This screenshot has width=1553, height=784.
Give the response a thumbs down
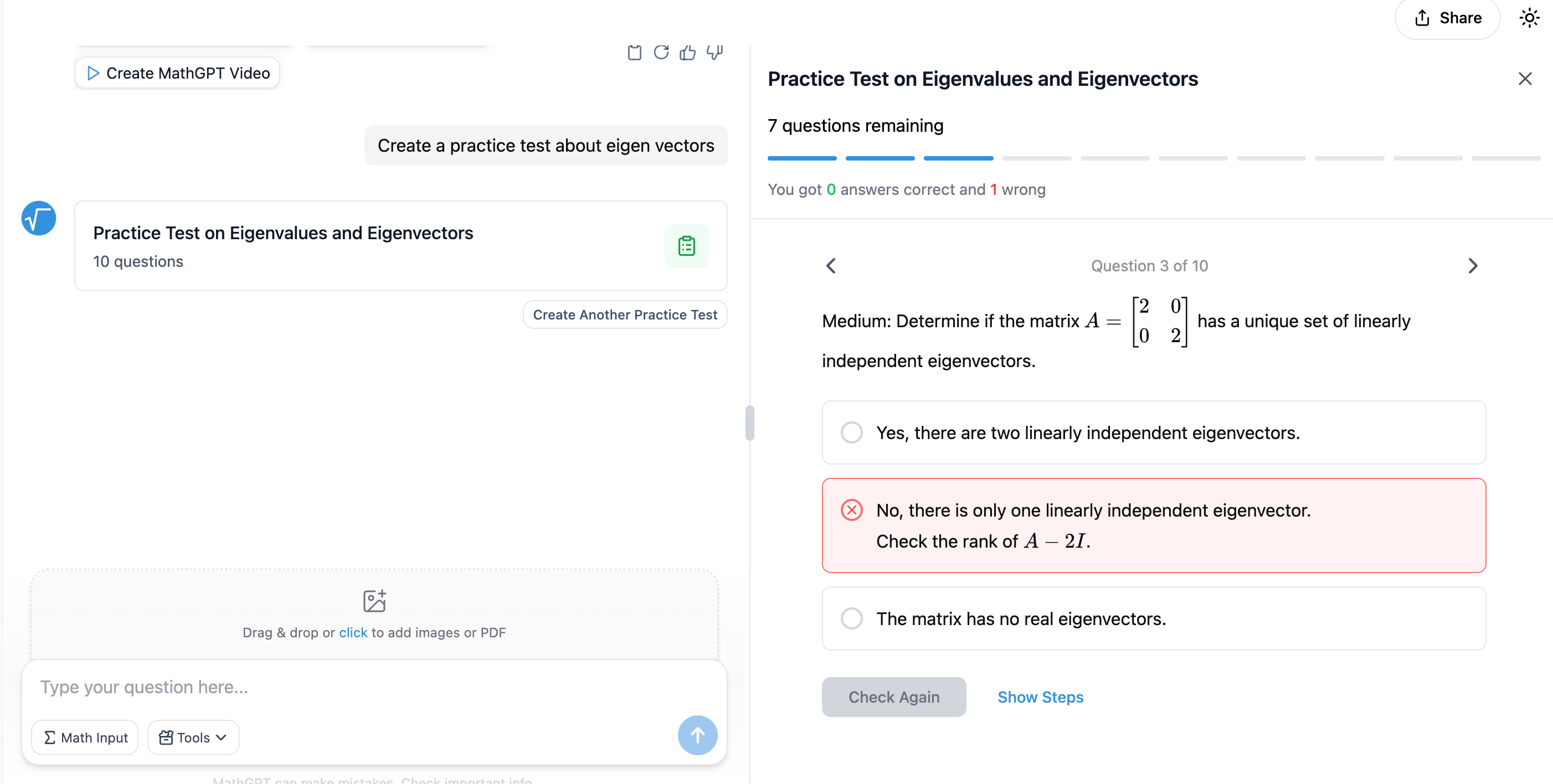pos(714,53)
